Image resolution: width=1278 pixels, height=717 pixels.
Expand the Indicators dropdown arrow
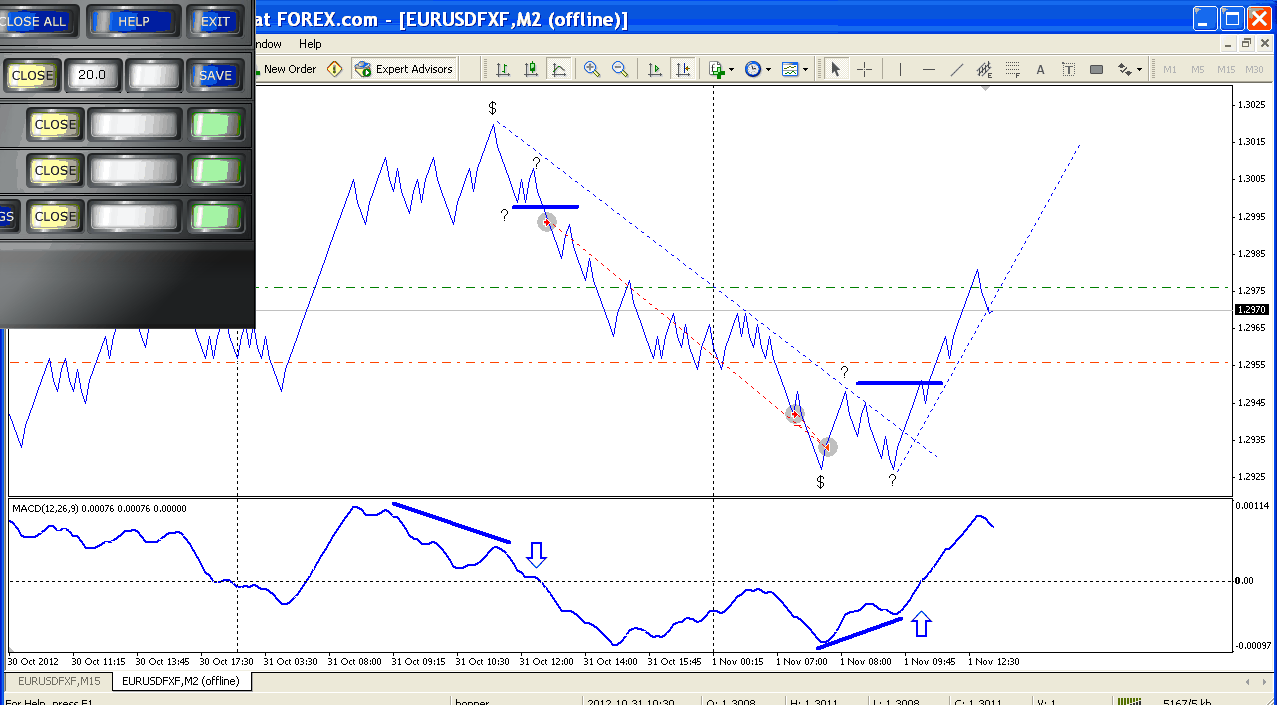pos(732,69)
